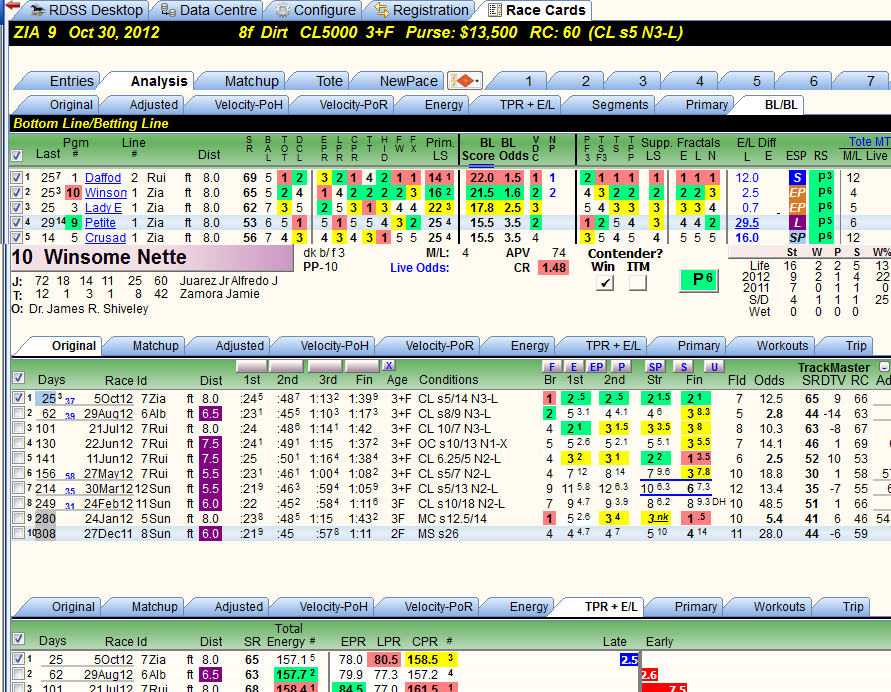This screenshot has height=692, width=891.
Task: Click jockey name 'Juarez Jr Alfredo J'
Action: (x=228, y=281)
